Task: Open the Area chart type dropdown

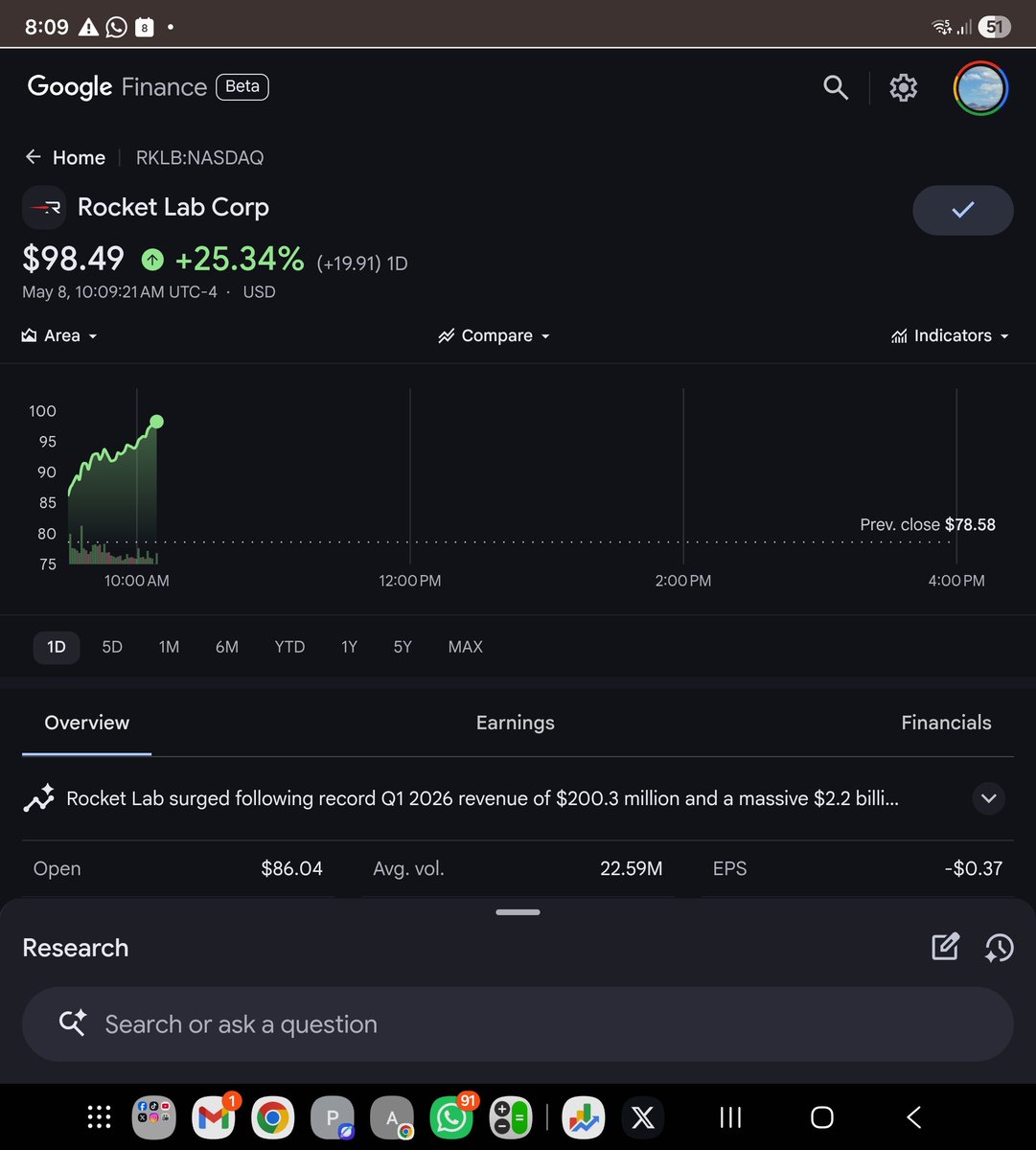Action: [59, 335]
